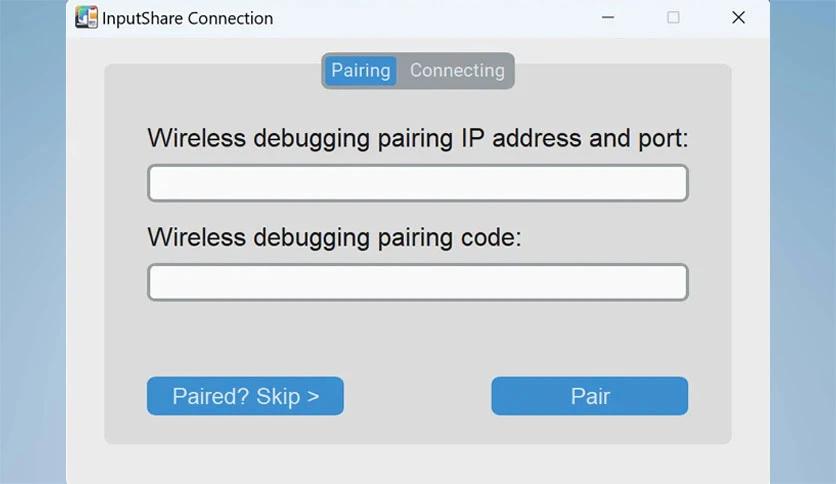836x484 pixels.
Task: Maximize the InputShare Connection window
Action: tap(673, 18)
